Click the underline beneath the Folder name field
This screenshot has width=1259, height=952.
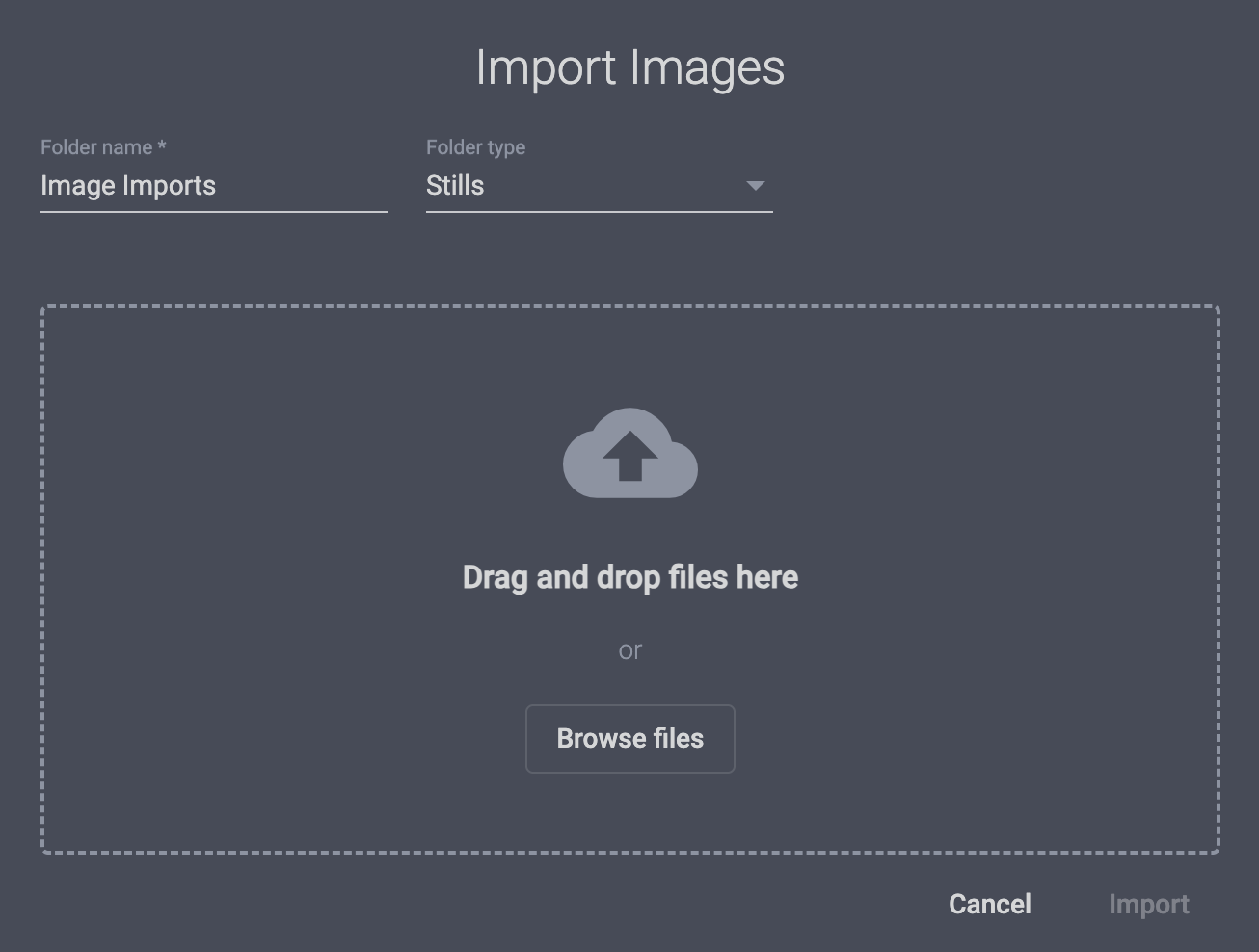pos(213,211)
